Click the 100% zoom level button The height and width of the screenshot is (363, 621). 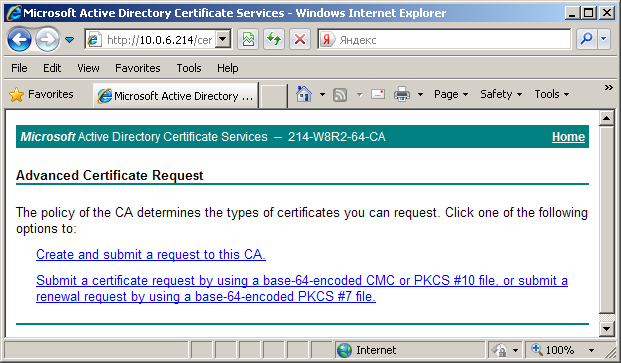pos(553,350)
